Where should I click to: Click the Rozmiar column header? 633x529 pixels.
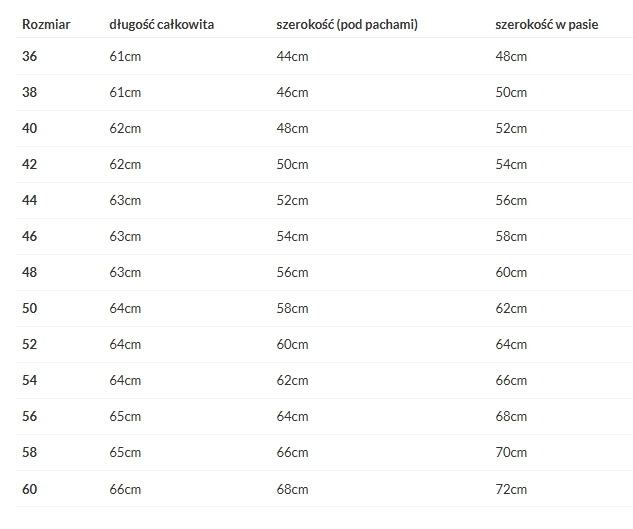point(46,25)
